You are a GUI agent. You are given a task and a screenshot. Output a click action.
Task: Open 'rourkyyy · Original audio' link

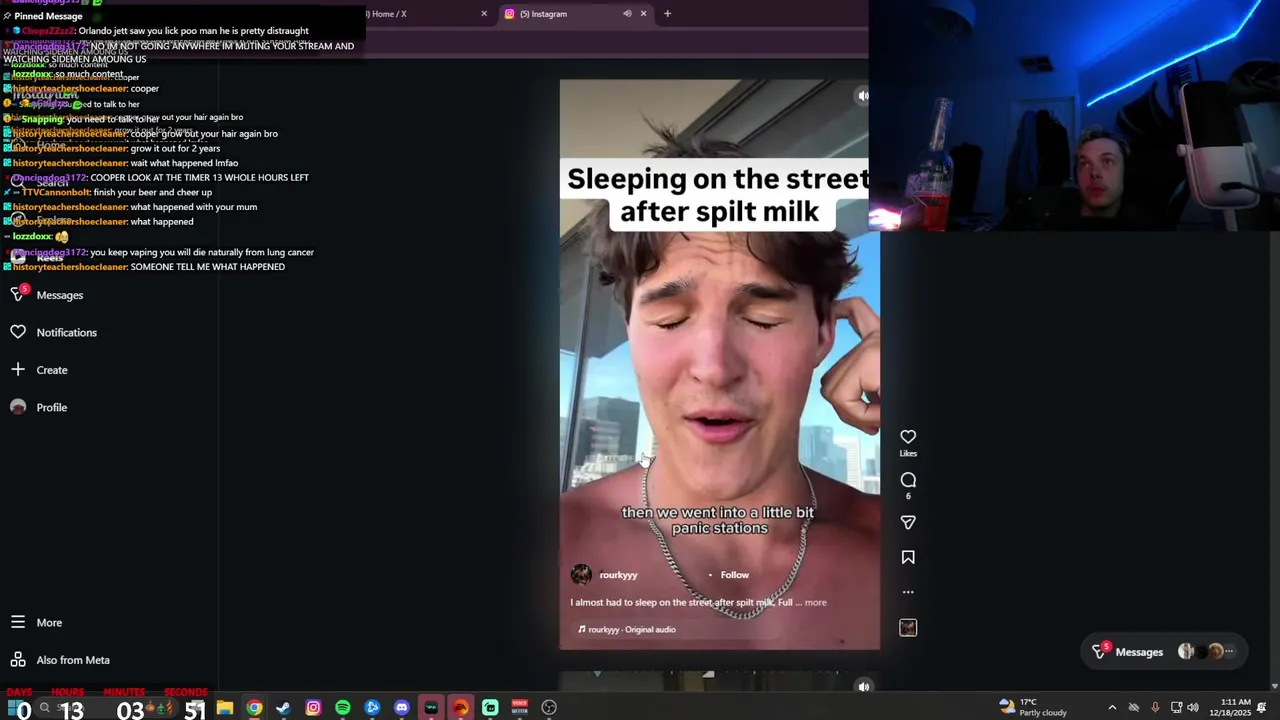click(x=626, y=630)
